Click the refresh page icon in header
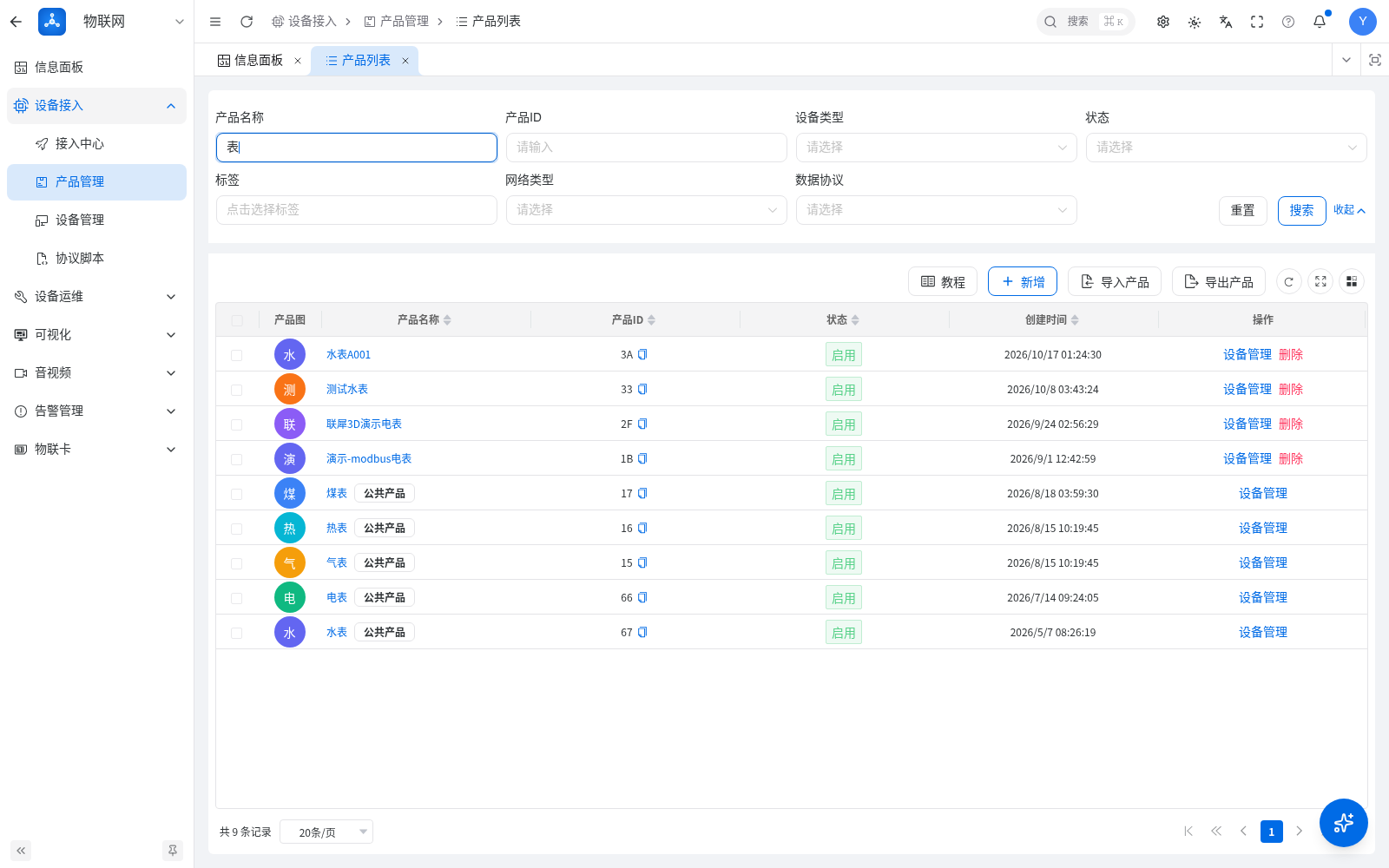The height and width of the screenshot is (868, 1389). (247, 22)
